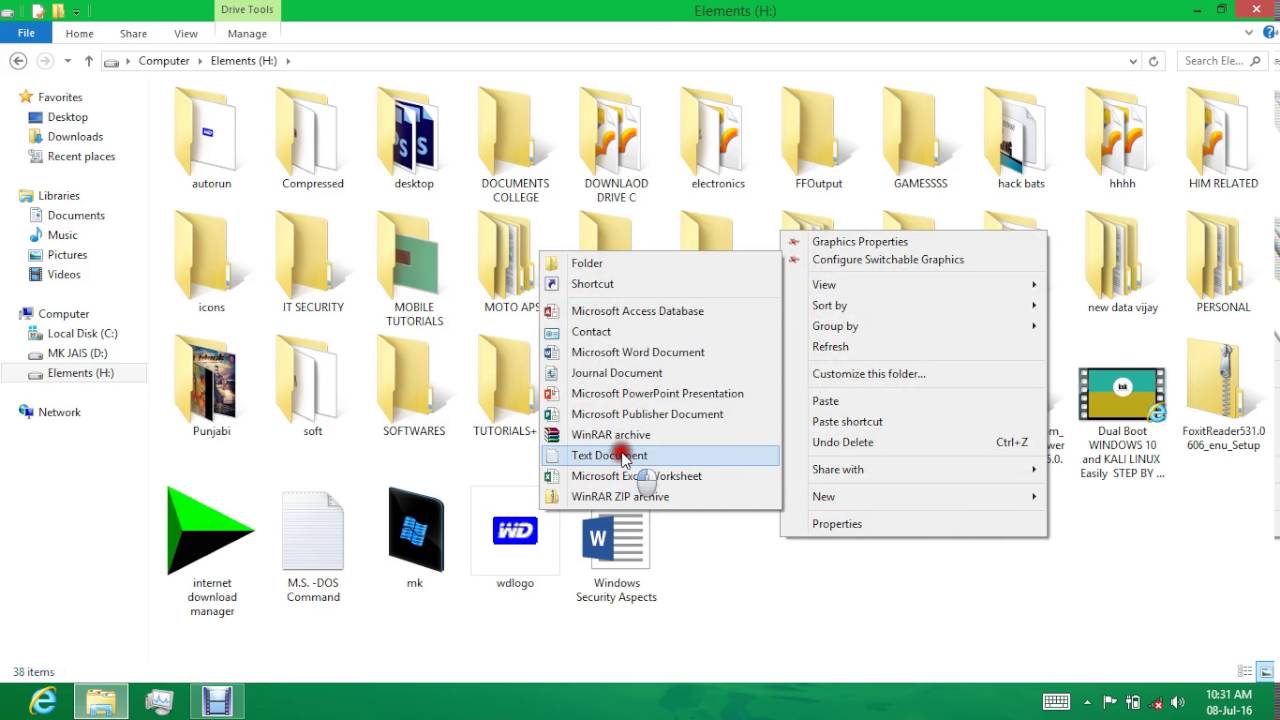Select the mk file icon
Image resolution: width=1280 pixels, height=720 pixels.
415,529
